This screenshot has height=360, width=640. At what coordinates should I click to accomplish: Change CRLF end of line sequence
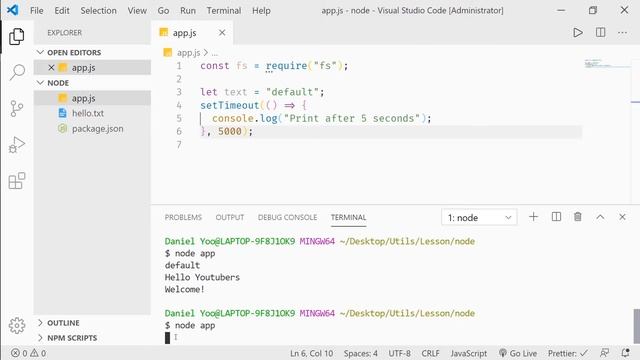[x=430, y=353]
